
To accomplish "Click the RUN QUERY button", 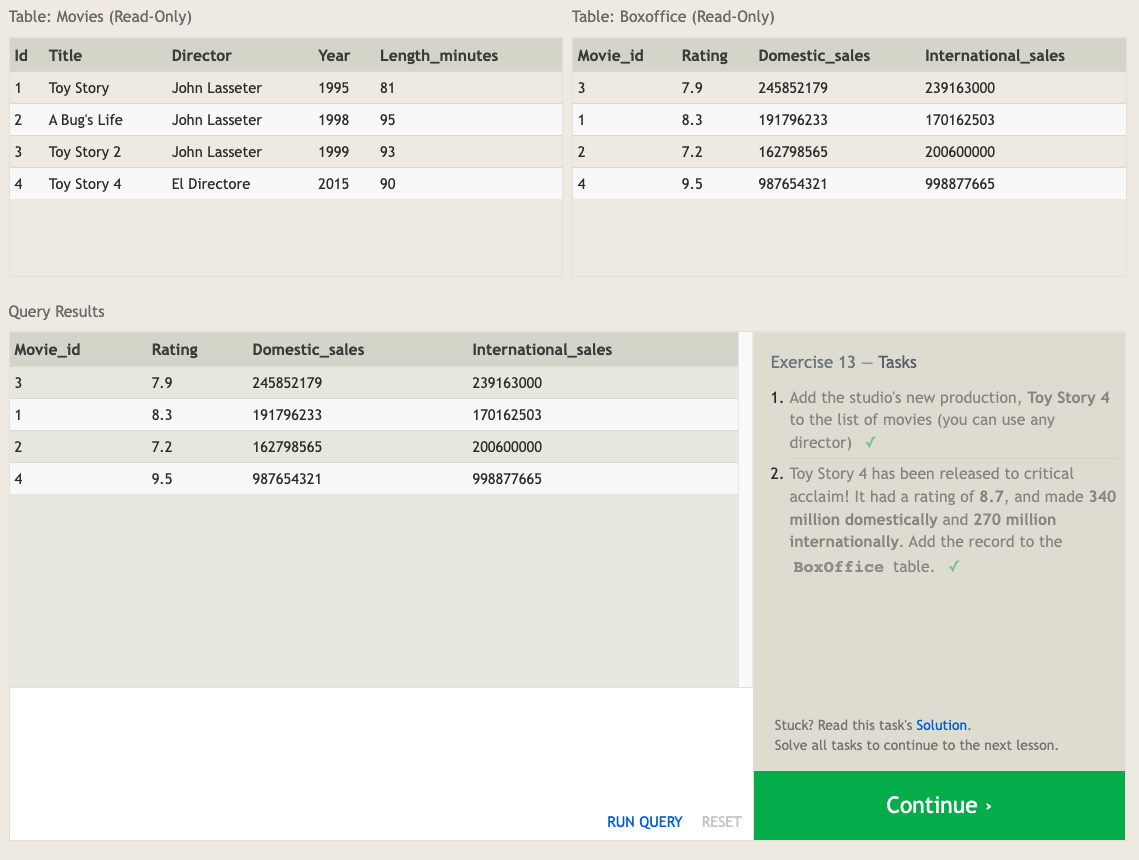I will tap(644, 822).
